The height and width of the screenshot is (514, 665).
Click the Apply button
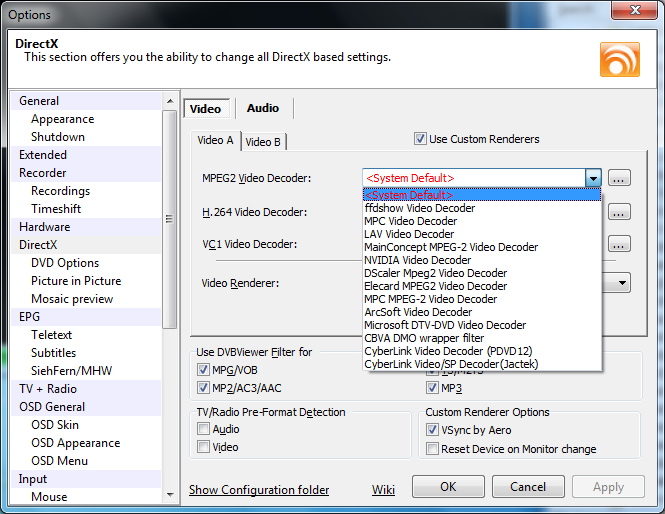click(x=608, y=487)
